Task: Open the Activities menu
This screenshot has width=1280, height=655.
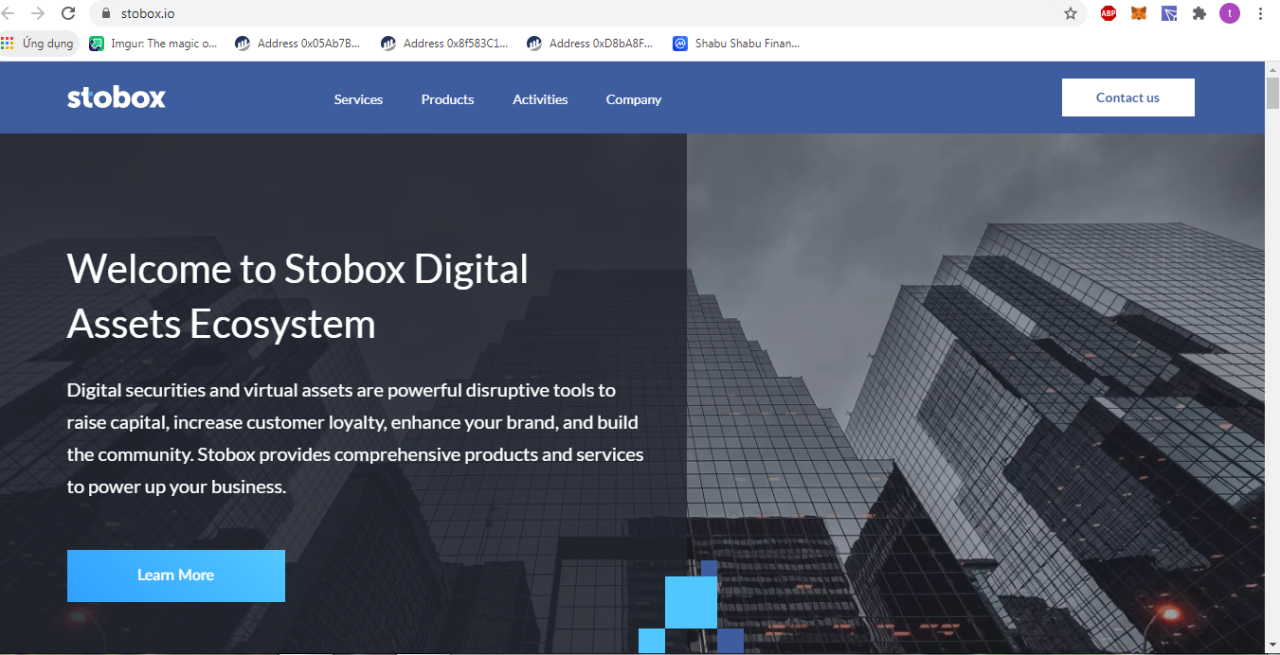Action: point(540,99)
